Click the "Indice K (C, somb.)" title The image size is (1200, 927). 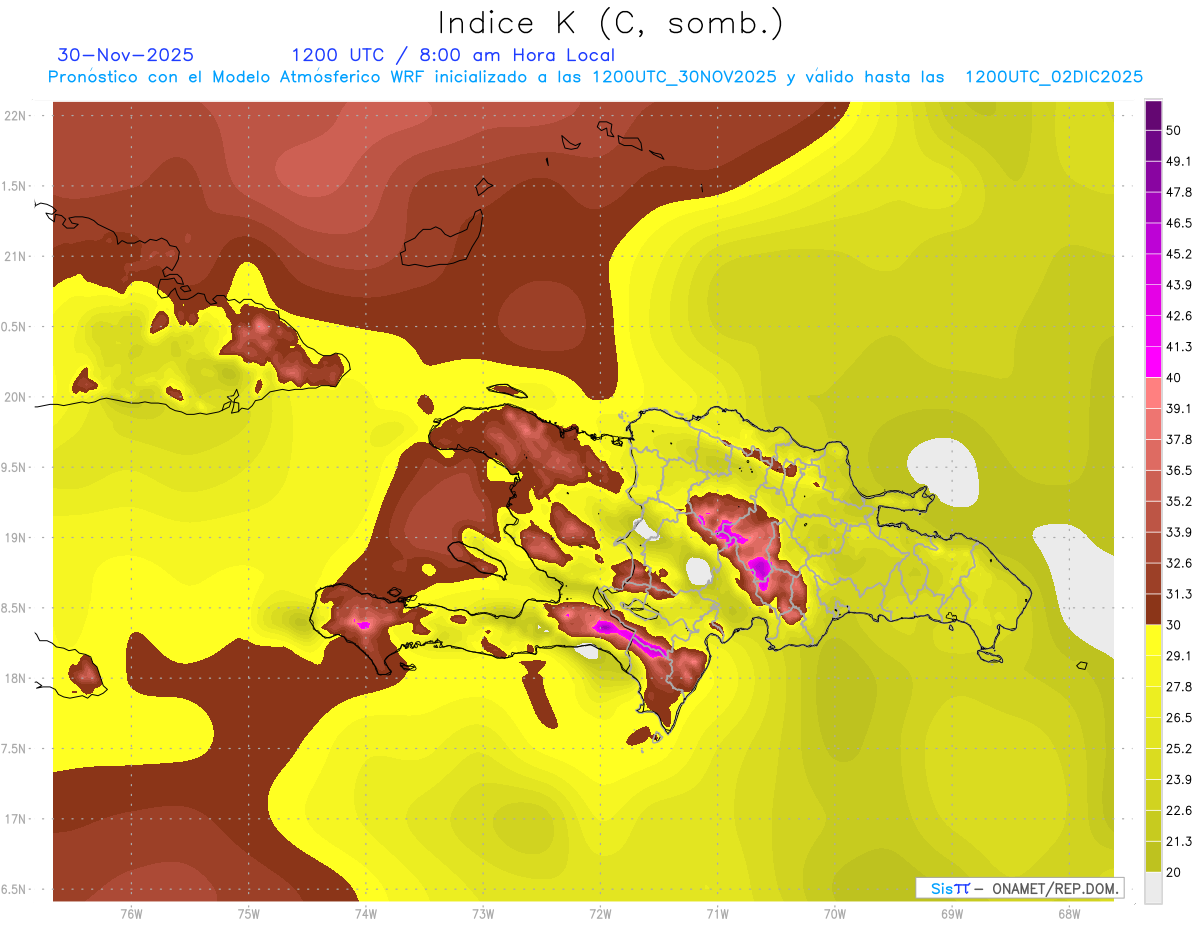(x=610, y=24)
